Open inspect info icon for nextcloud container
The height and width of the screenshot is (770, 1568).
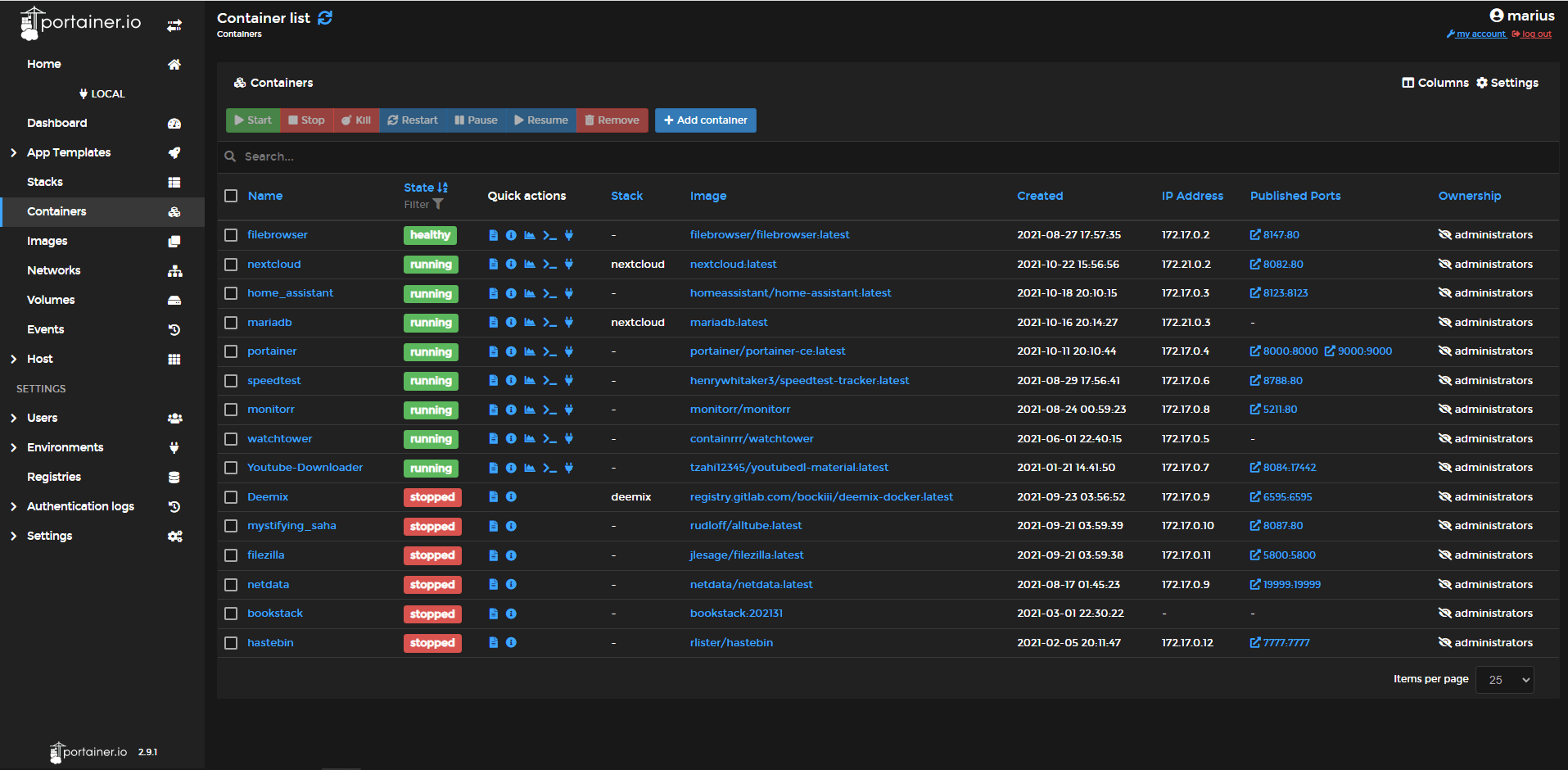click(x=511, y=265)
